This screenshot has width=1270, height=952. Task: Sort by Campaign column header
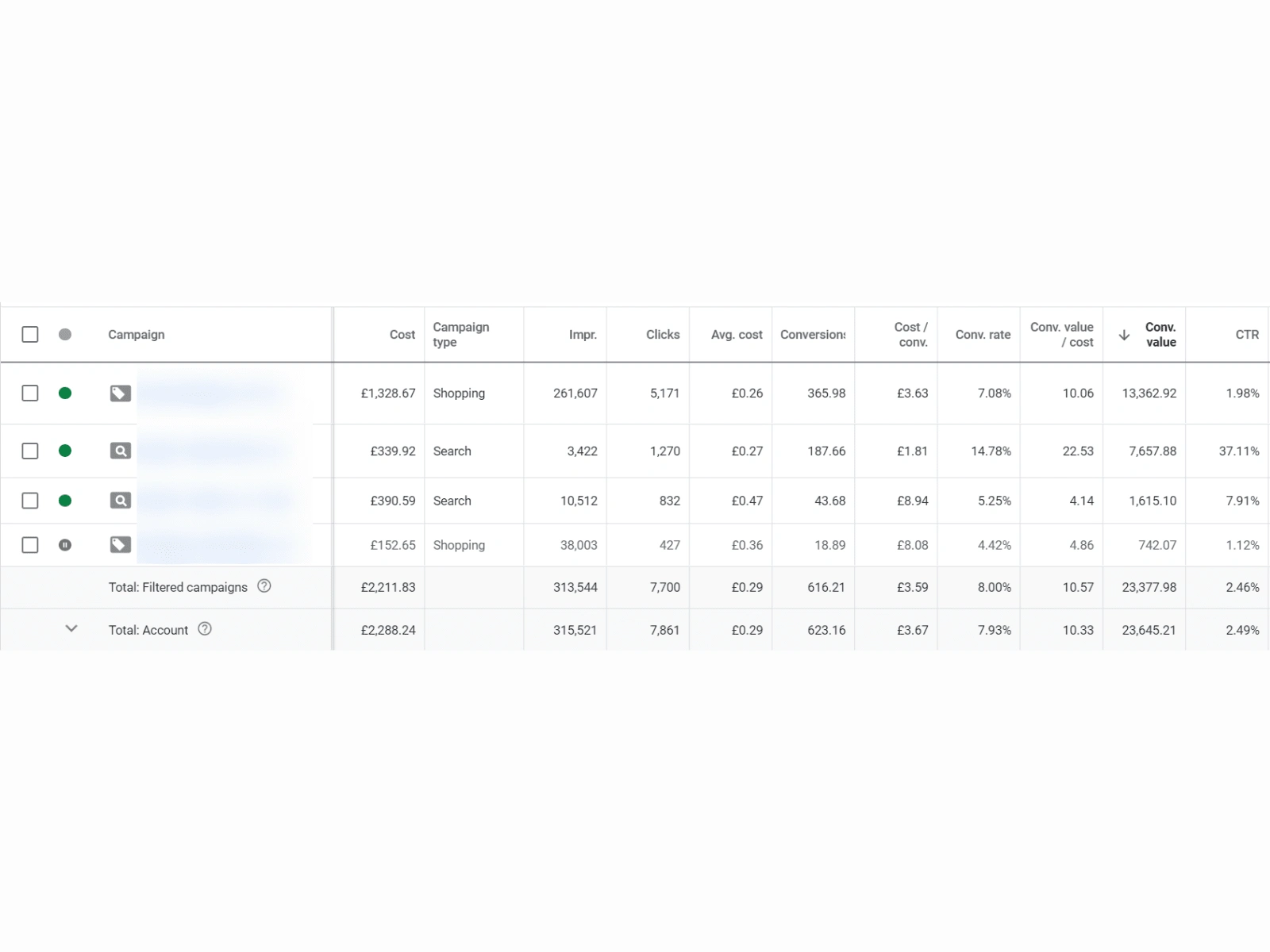coord(137,335)
